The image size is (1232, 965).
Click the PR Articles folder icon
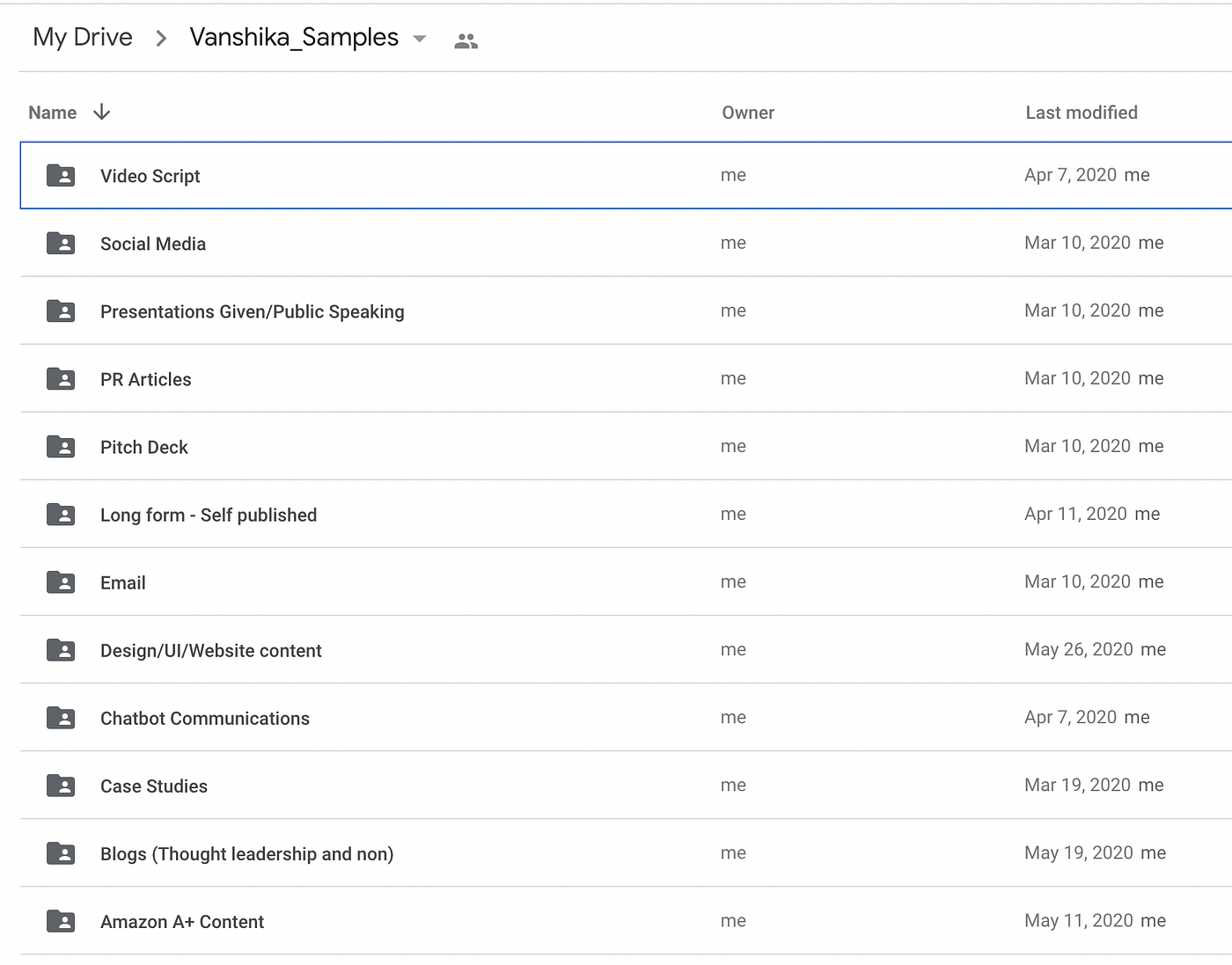(61, 379)
